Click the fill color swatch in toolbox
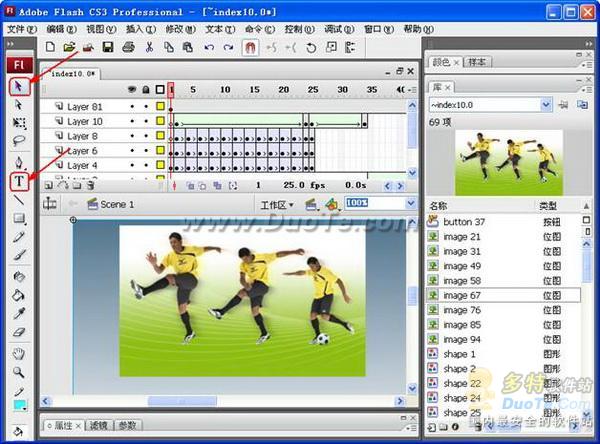This screenshot has height=444, width=600. pyautogui.click(x=19, y=405)
